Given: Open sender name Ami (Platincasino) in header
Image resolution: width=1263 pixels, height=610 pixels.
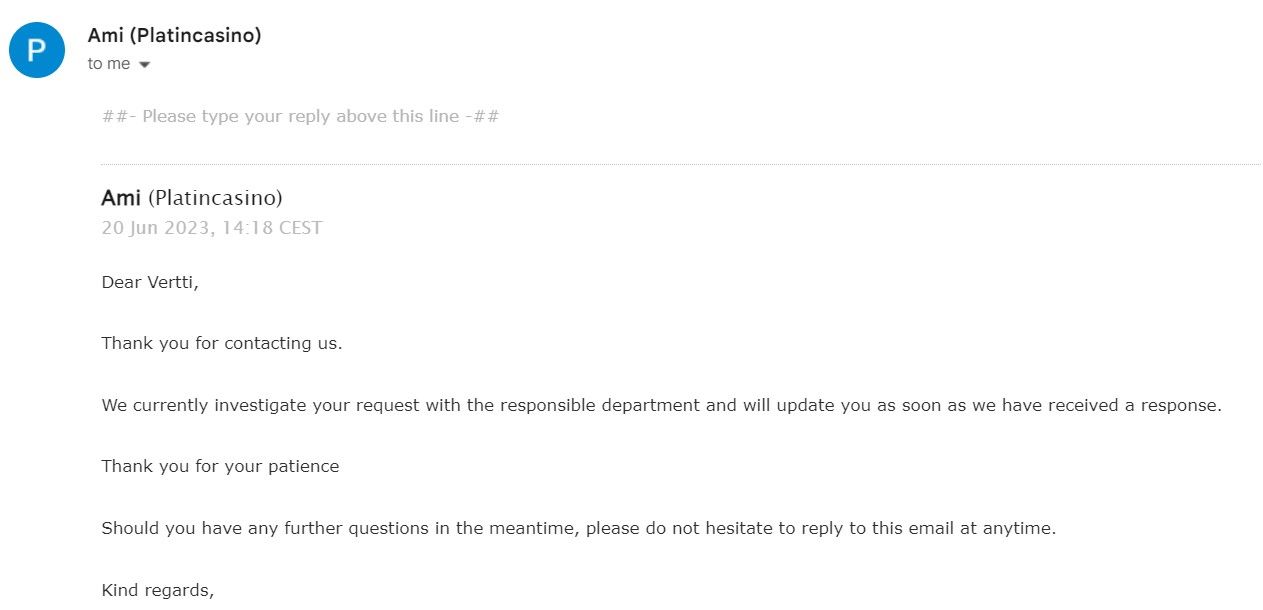Looking at the screenshot, I should (175, 35).
